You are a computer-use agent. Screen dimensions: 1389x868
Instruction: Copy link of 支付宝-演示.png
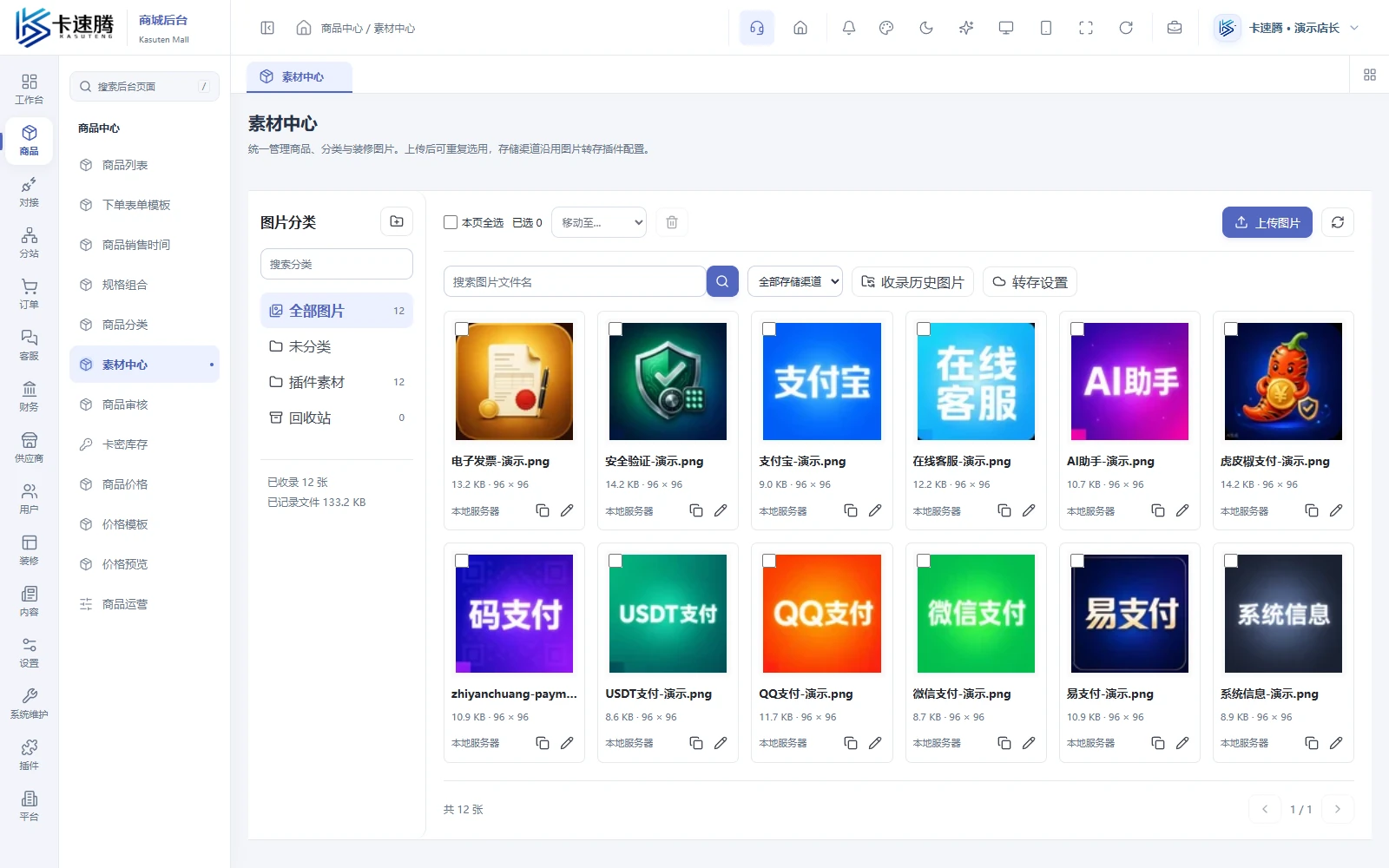851,510
